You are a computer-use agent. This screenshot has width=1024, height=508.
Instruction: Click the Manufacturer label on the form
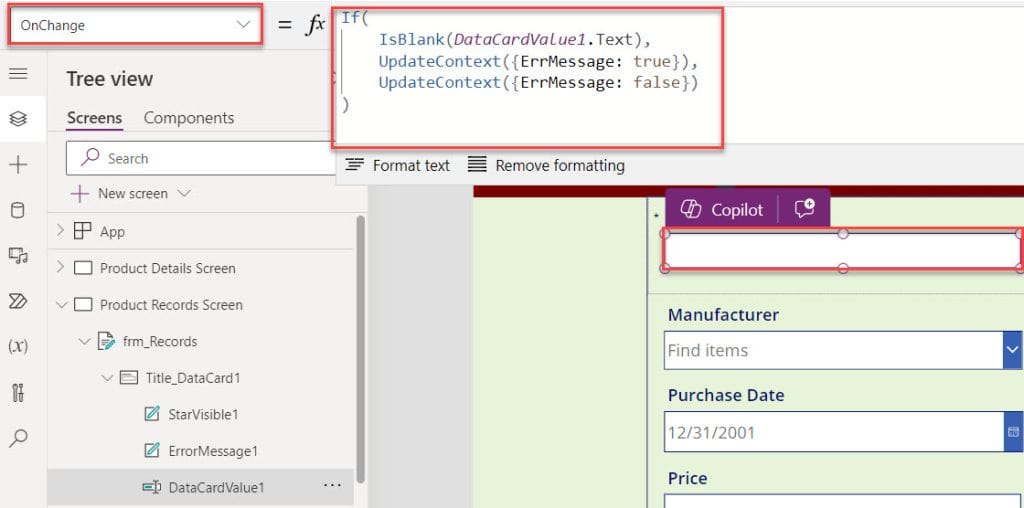pos(723,315)
